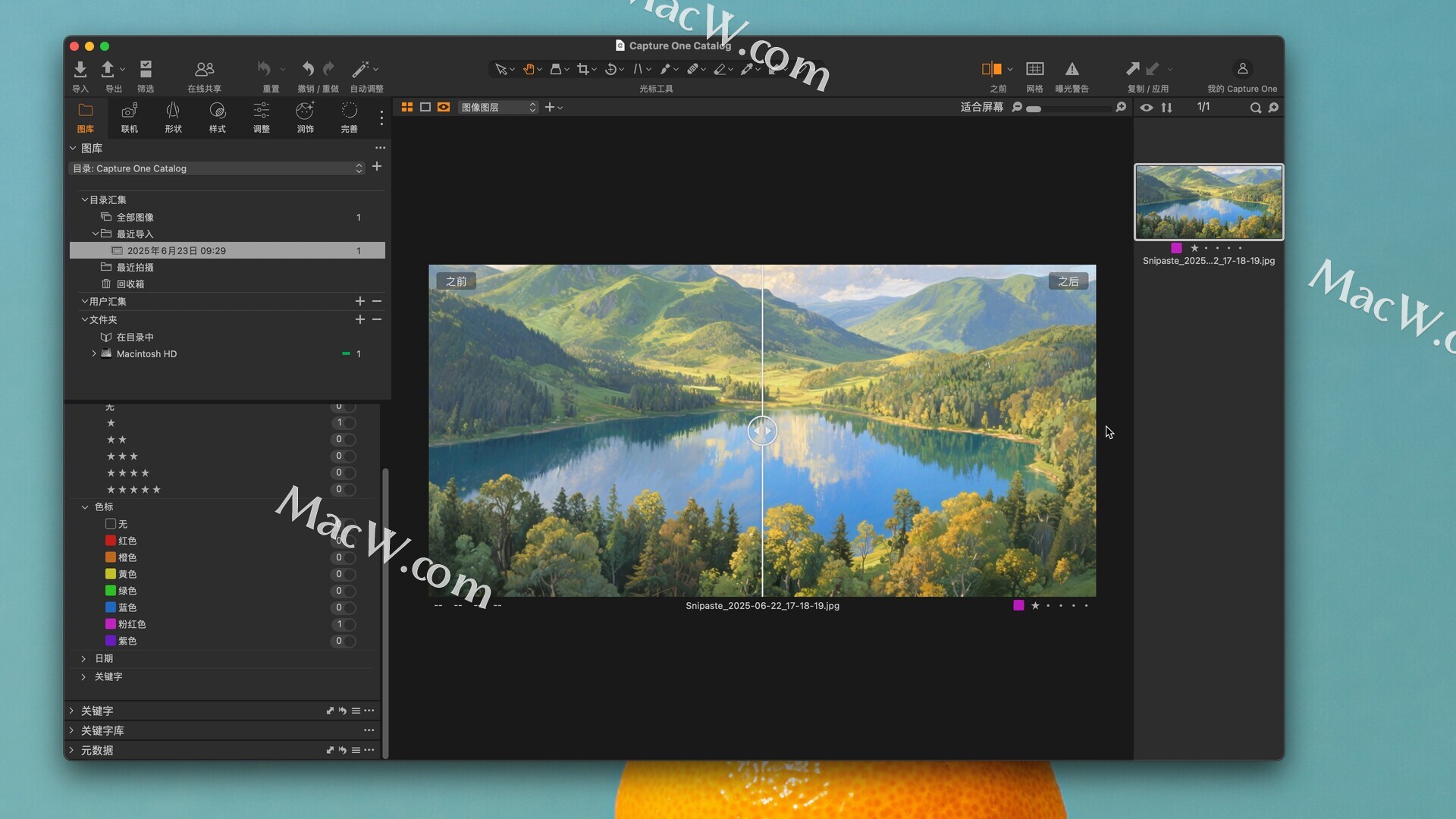Viewport: 1456px width, 819px height.
Task: Select the Draw Mask brush tool
Action: 665,69
